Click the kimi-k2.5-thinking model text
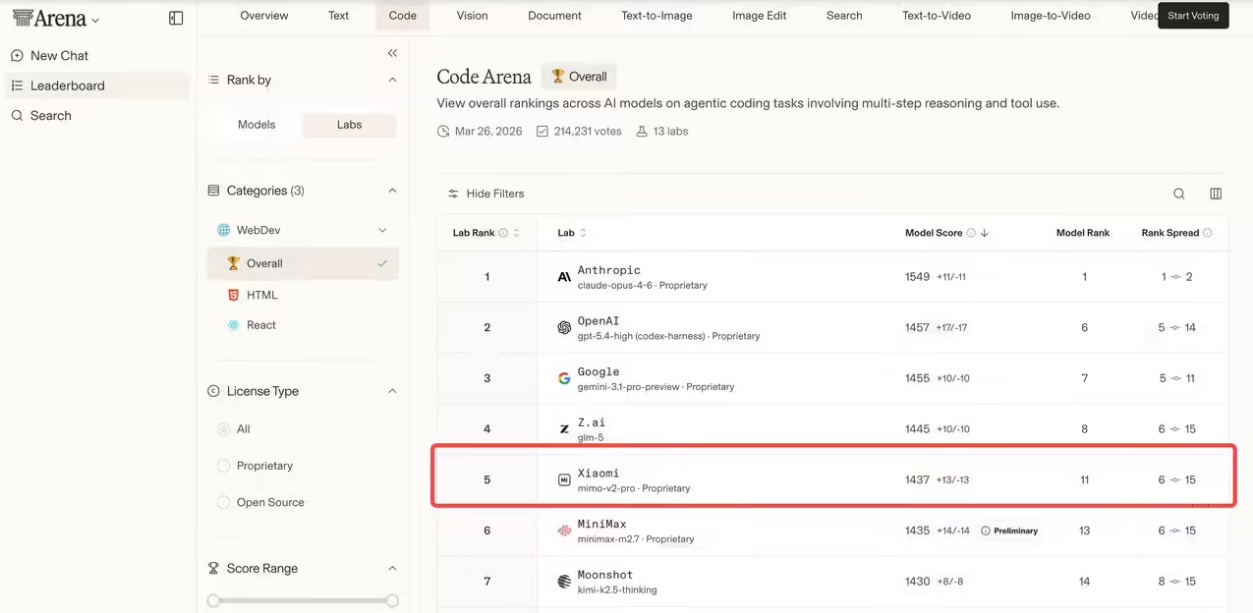This screenshot has width=1253, height=613. coord(617,590)
